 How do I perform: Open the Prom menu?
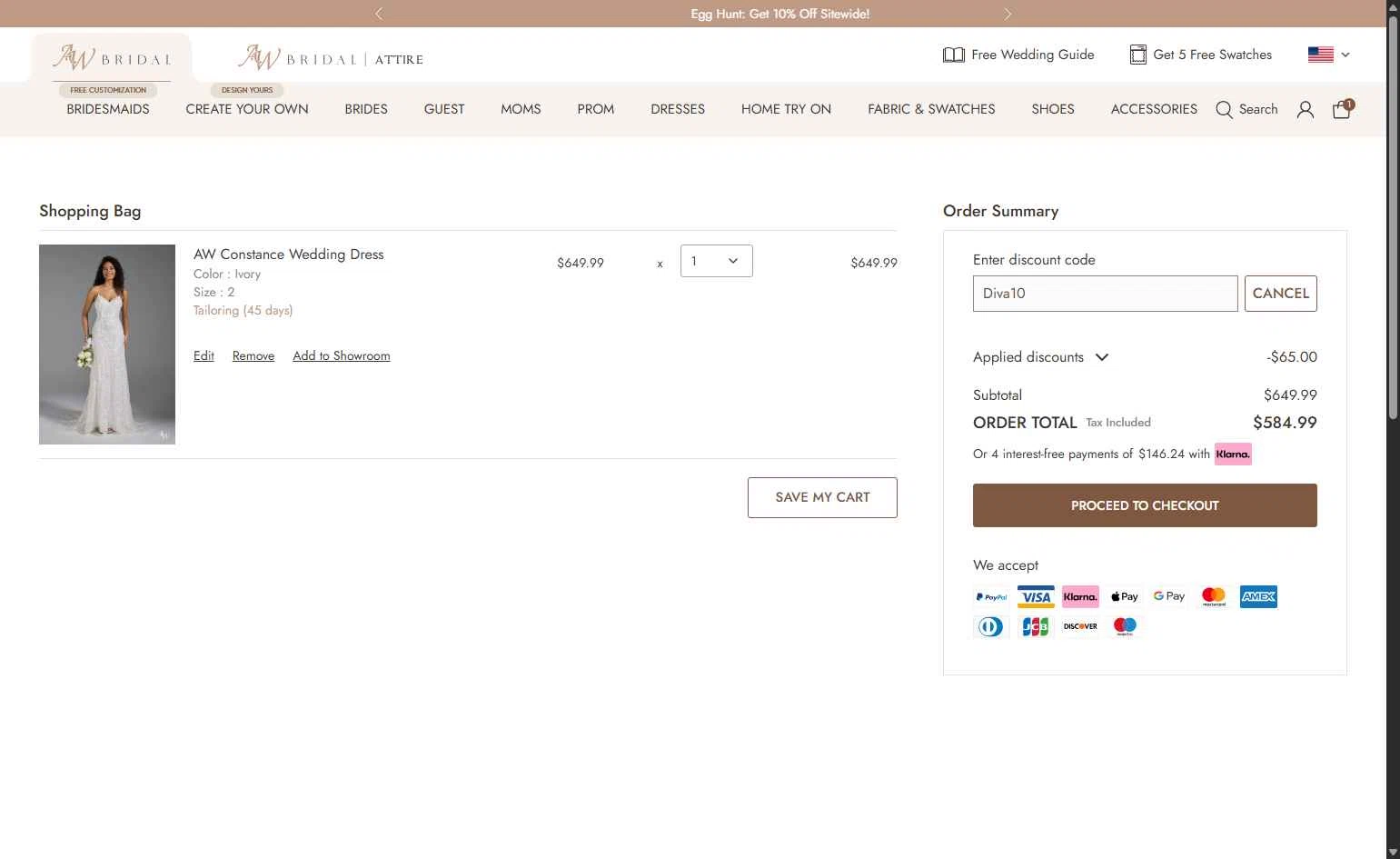(x=596, y=109)
